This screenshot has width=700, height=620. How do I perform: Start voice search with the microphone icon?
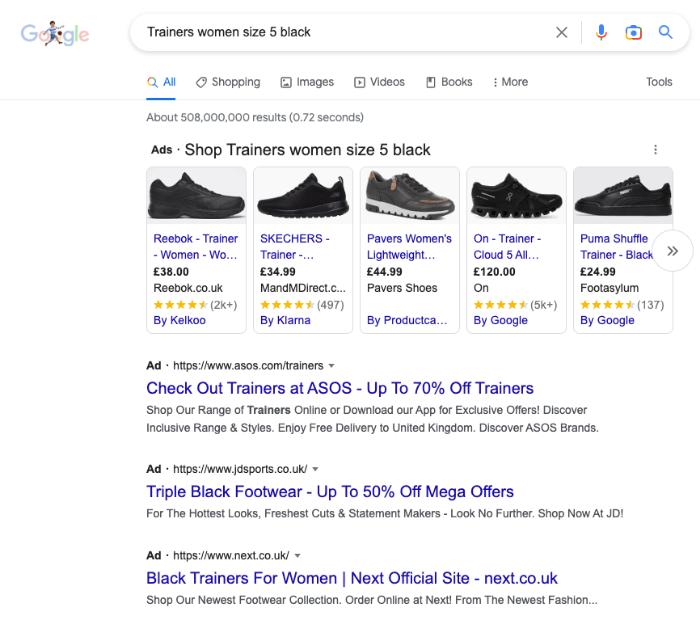point(601,32)
